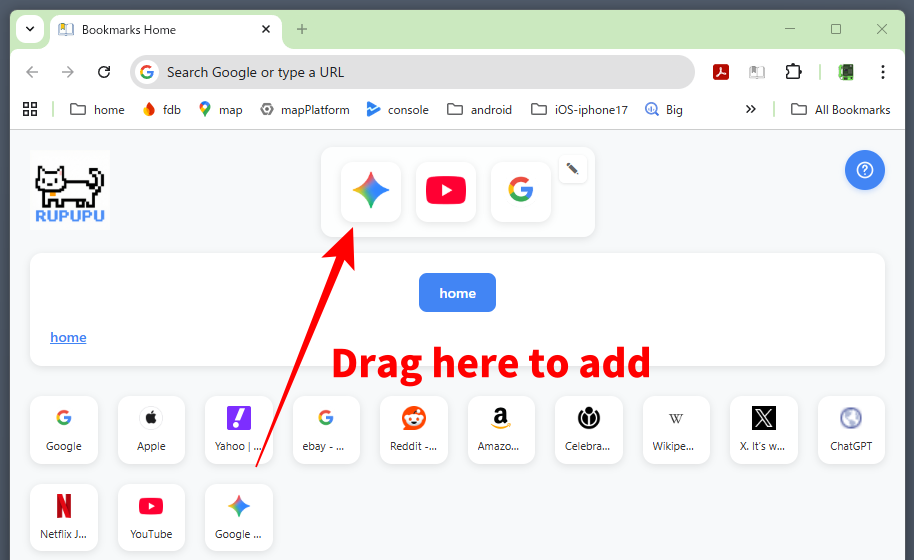Open the apps grid icon in the bookmarks bar
The height and width of the screenshot is (560, 914).
(x=30, y=110)
